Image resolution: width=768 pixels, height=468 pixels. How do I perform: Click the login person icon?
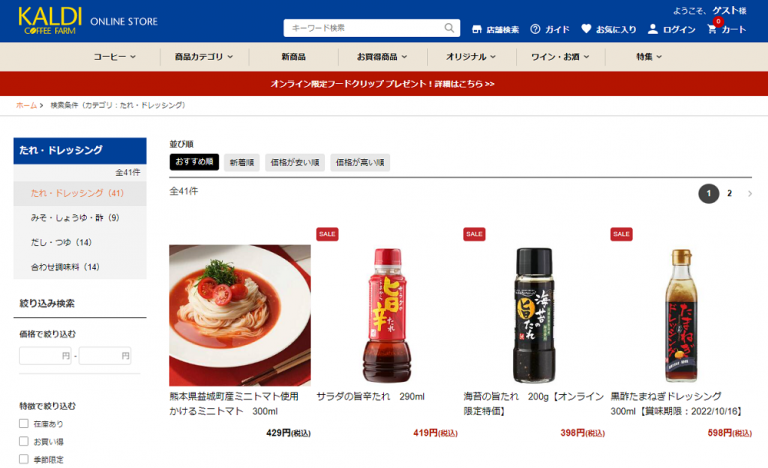(x=652, y=29)
